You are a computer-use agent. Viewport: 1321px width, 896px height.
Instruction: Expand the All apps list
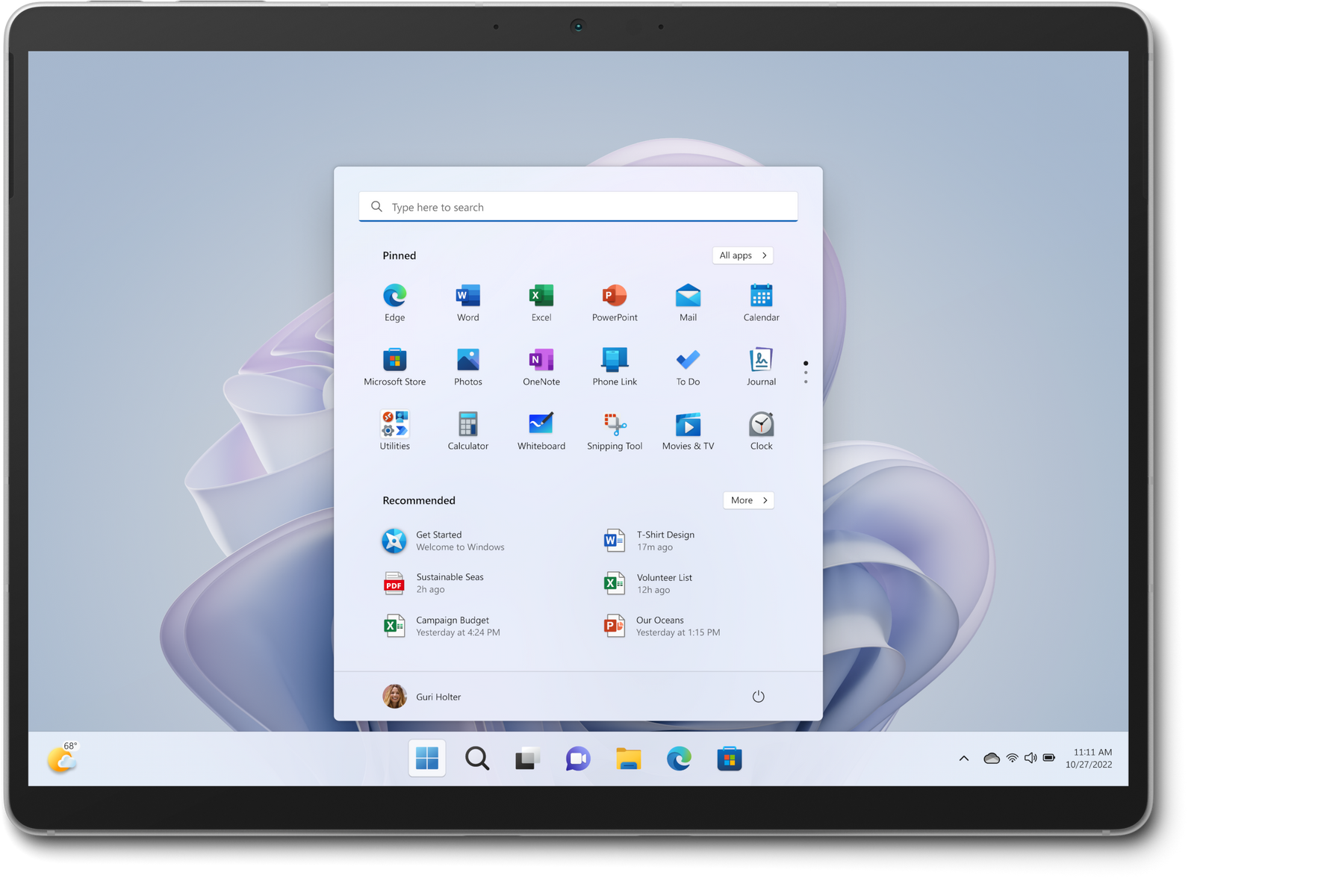point(742,255)
